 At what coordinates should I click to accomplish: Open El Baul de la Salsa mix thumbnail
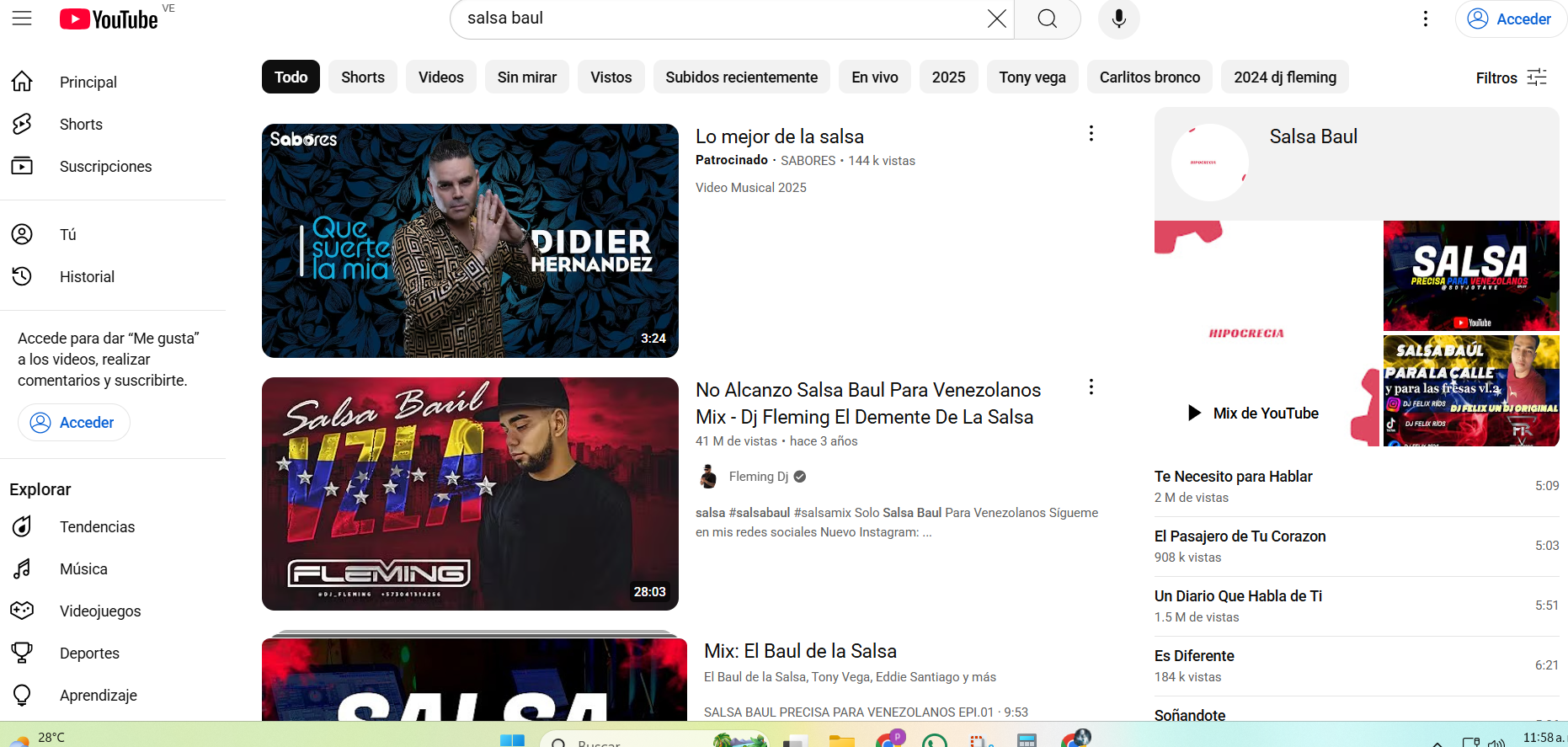[474, 679]
